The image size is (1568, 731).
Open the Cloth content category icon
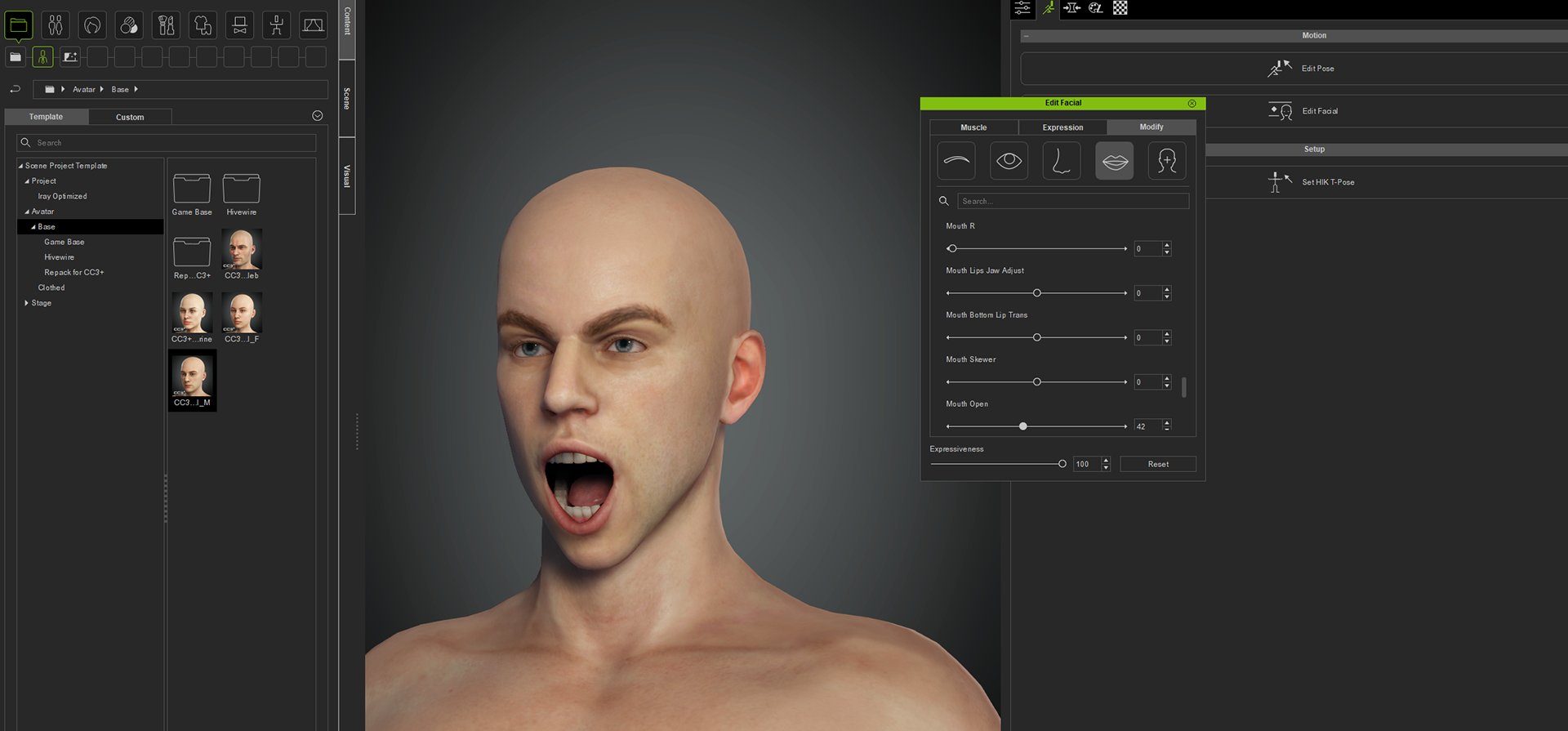203,25
